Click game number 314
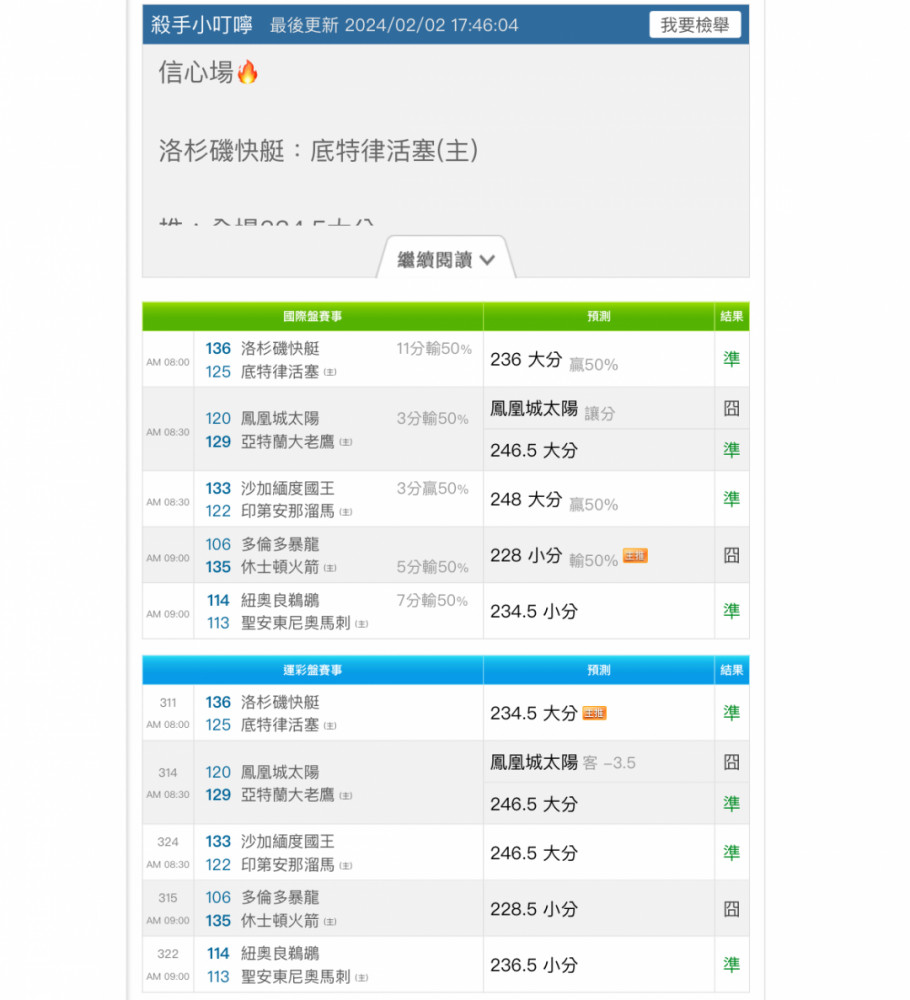 [168, 773]
